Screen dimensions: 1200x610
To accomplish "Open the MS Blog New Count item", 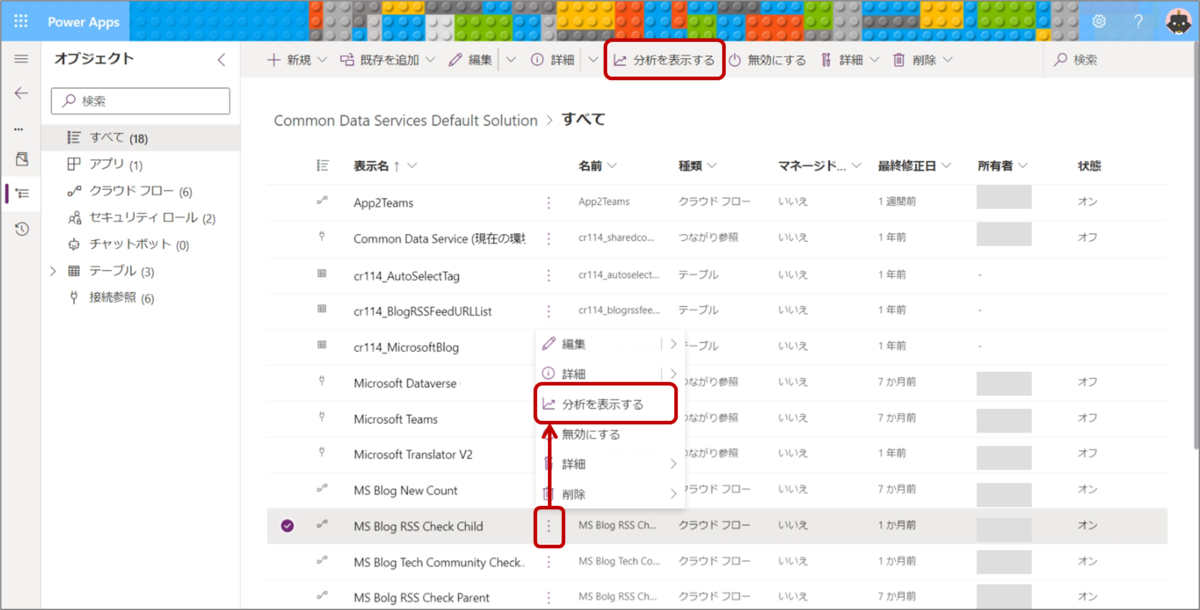I will (406, 490).
